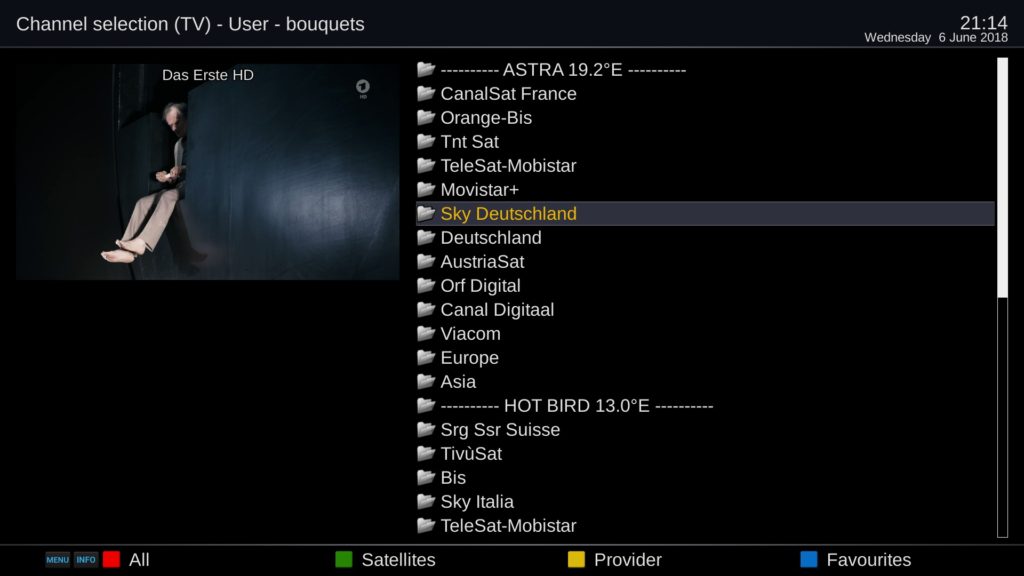Viewport: 1024px width, 576px height.
Task: Open Canal Digitaal bouquet
Action: pos(705,310)
